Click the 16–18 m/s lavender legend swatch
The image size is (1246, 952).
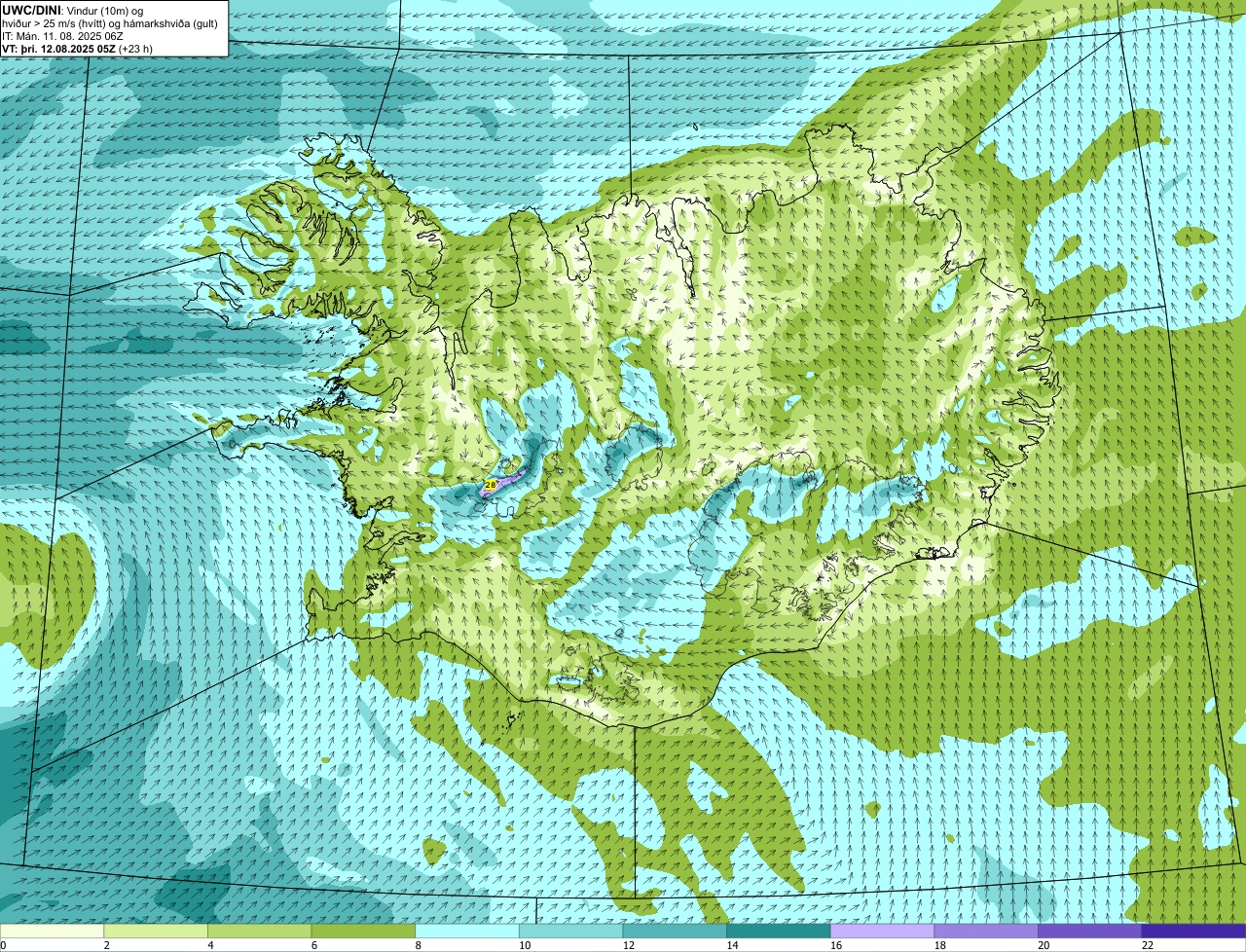point(882,932)
